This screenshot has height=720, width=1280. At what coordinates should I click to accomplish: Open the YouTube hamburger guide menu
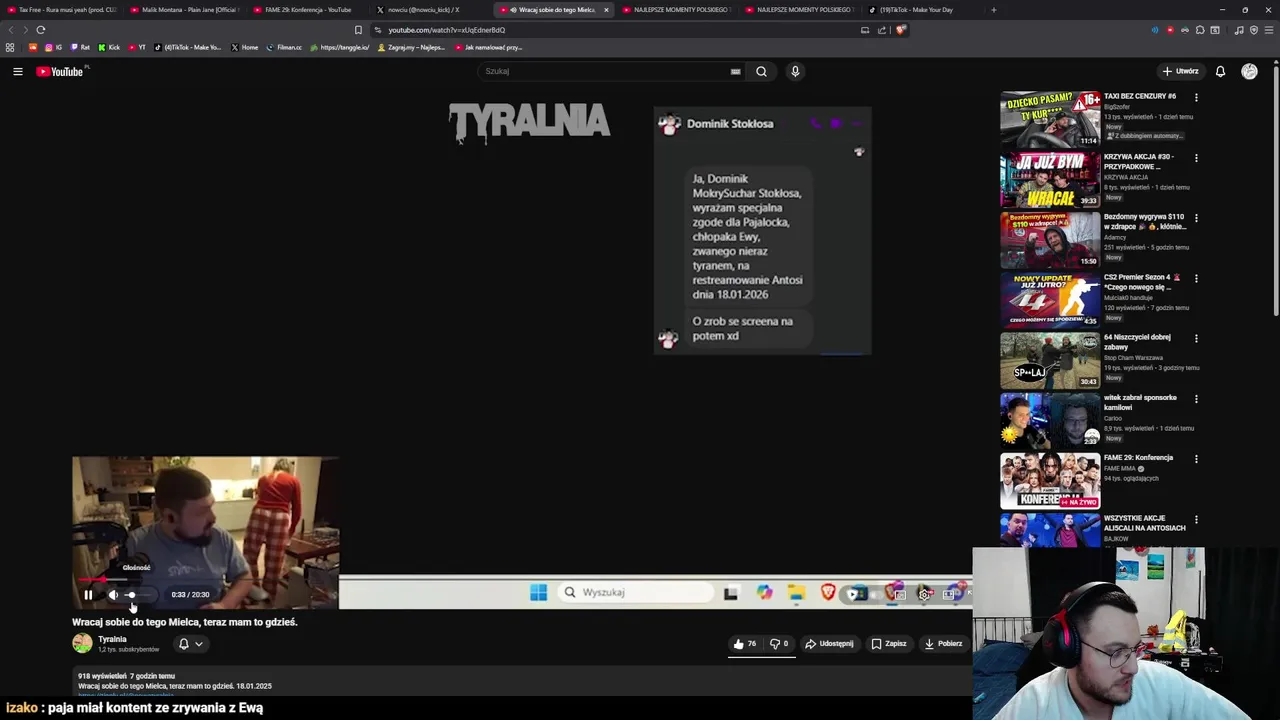[x=18, y=71]
